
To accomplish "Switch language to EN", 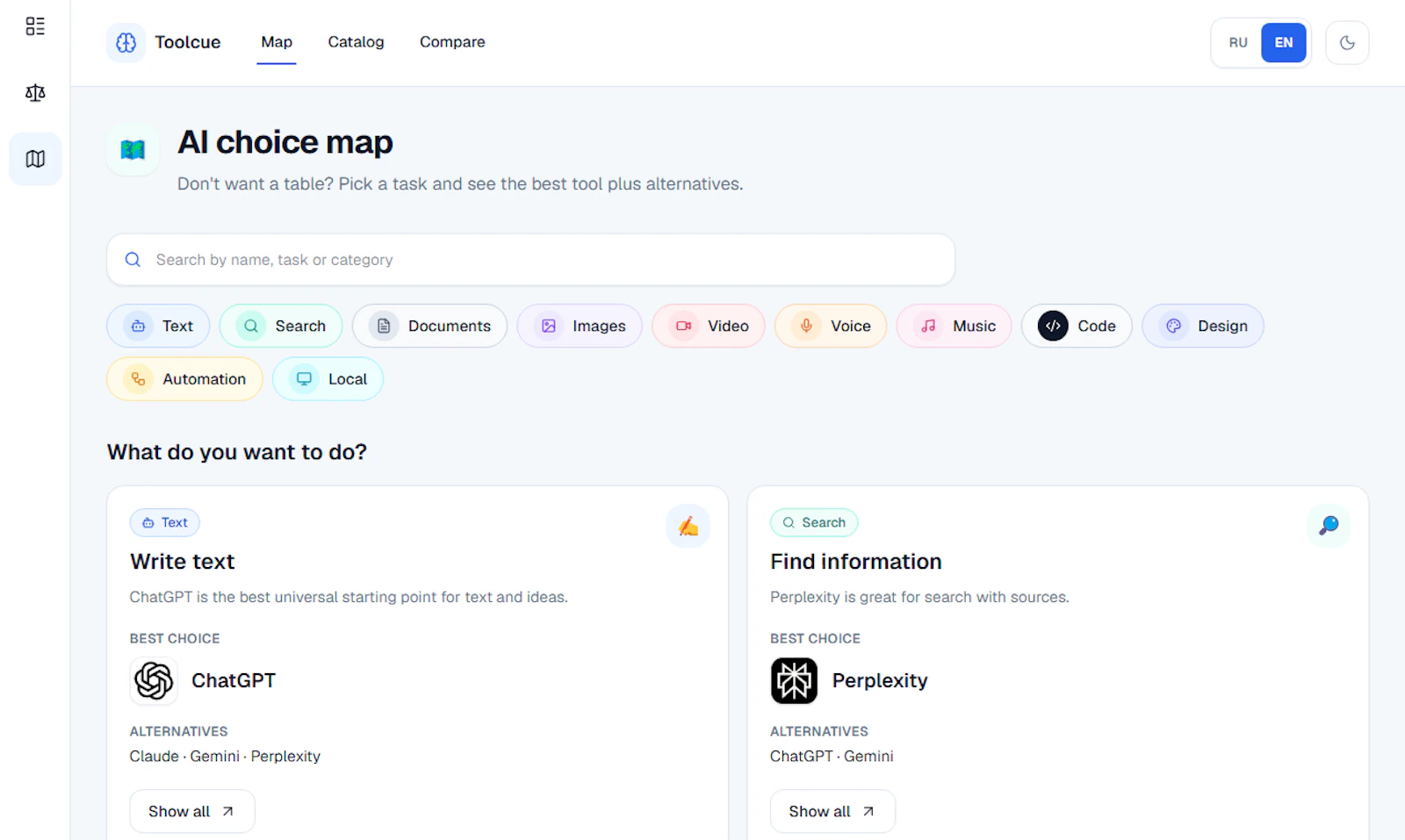I will click(1284, 42).
